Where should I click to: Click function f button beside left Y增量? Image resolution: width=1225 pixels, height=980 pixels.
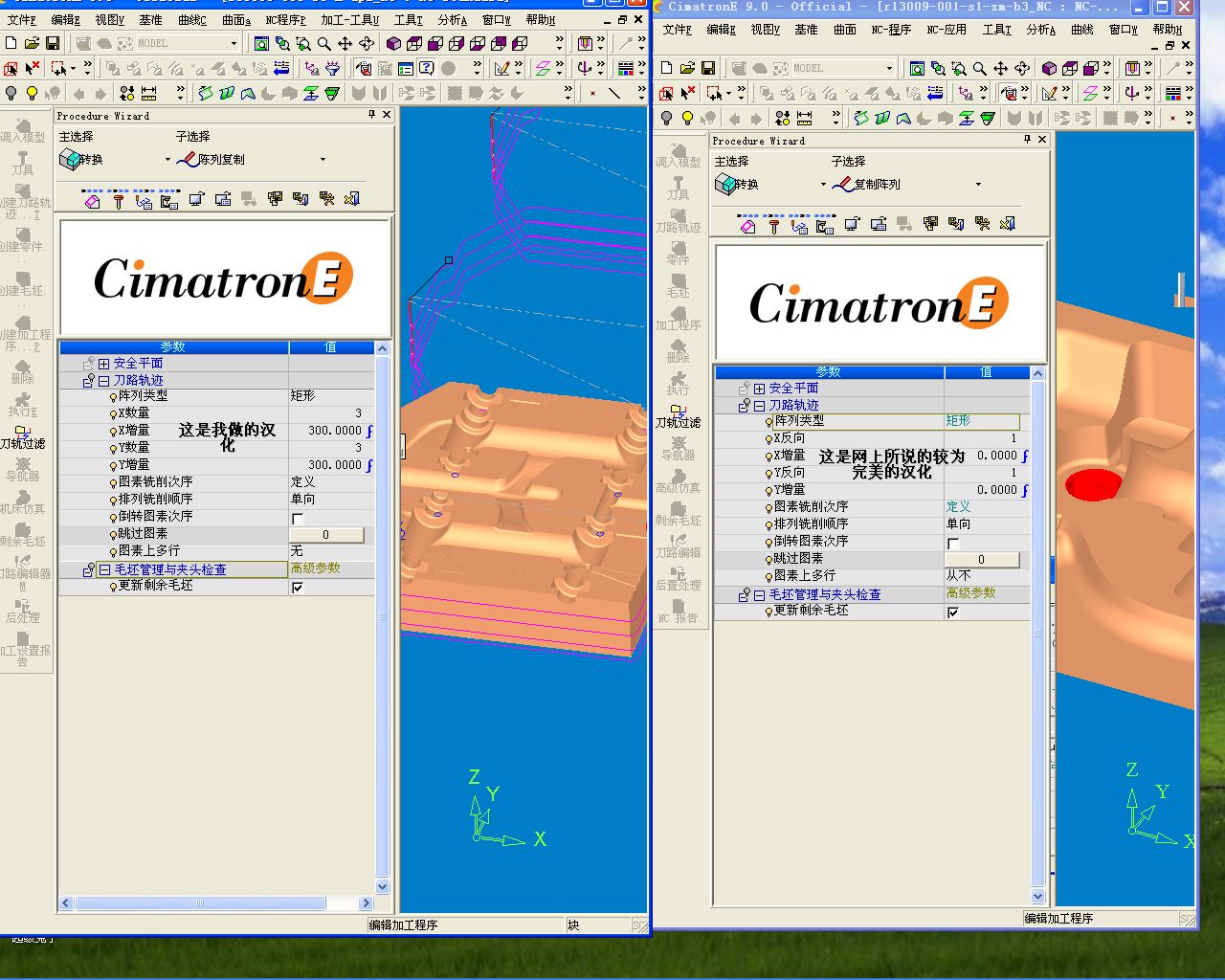(x=369, y=466)
